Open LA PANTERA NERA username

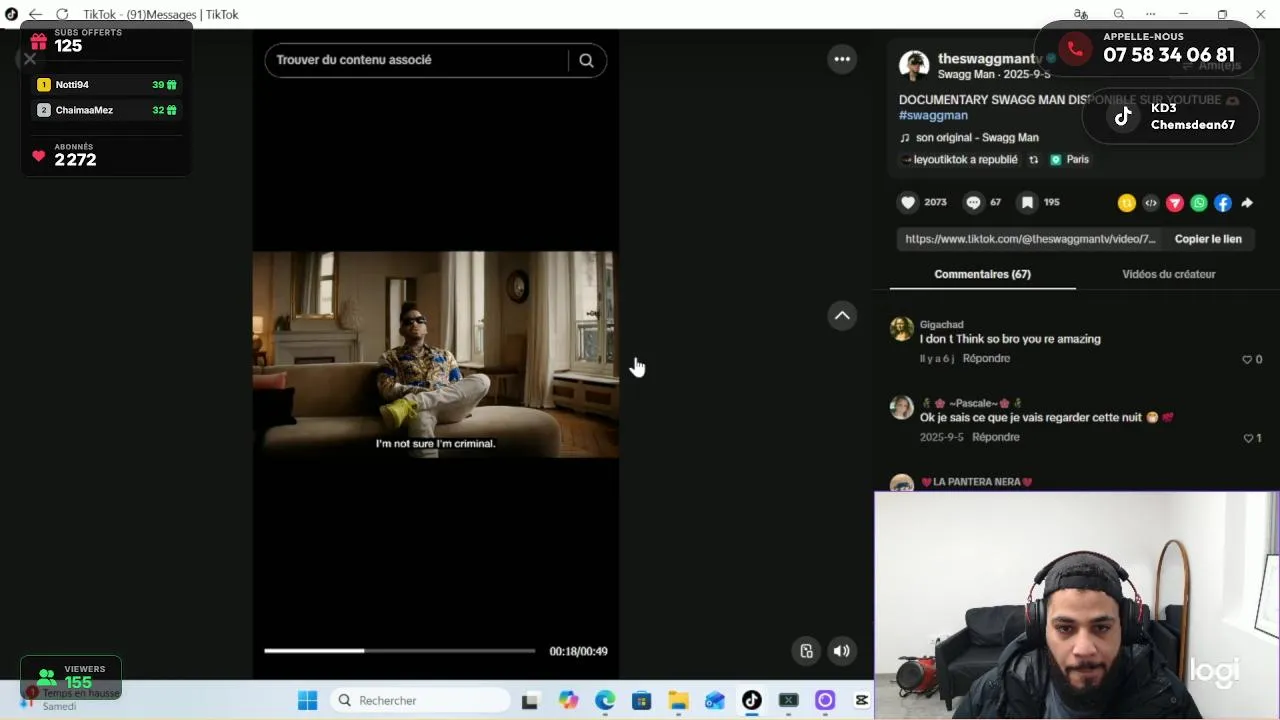[976, 482]
